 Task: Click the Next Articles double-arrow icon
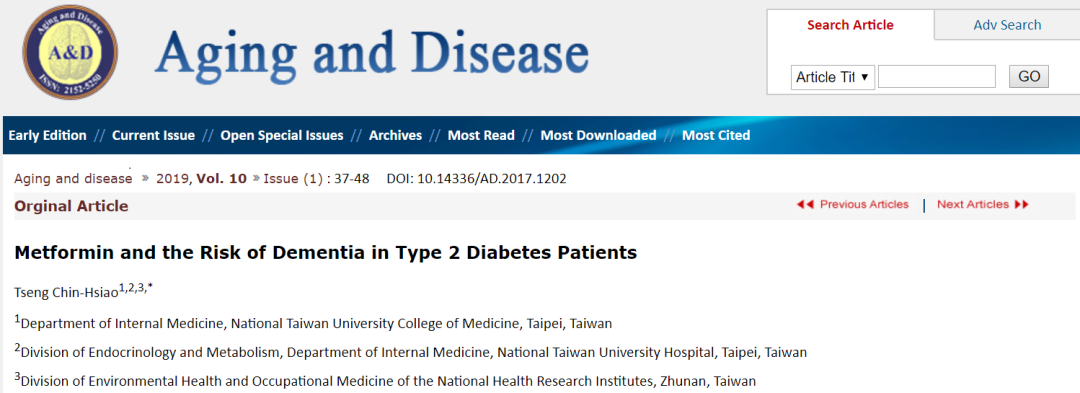[x=1021, y=204]
